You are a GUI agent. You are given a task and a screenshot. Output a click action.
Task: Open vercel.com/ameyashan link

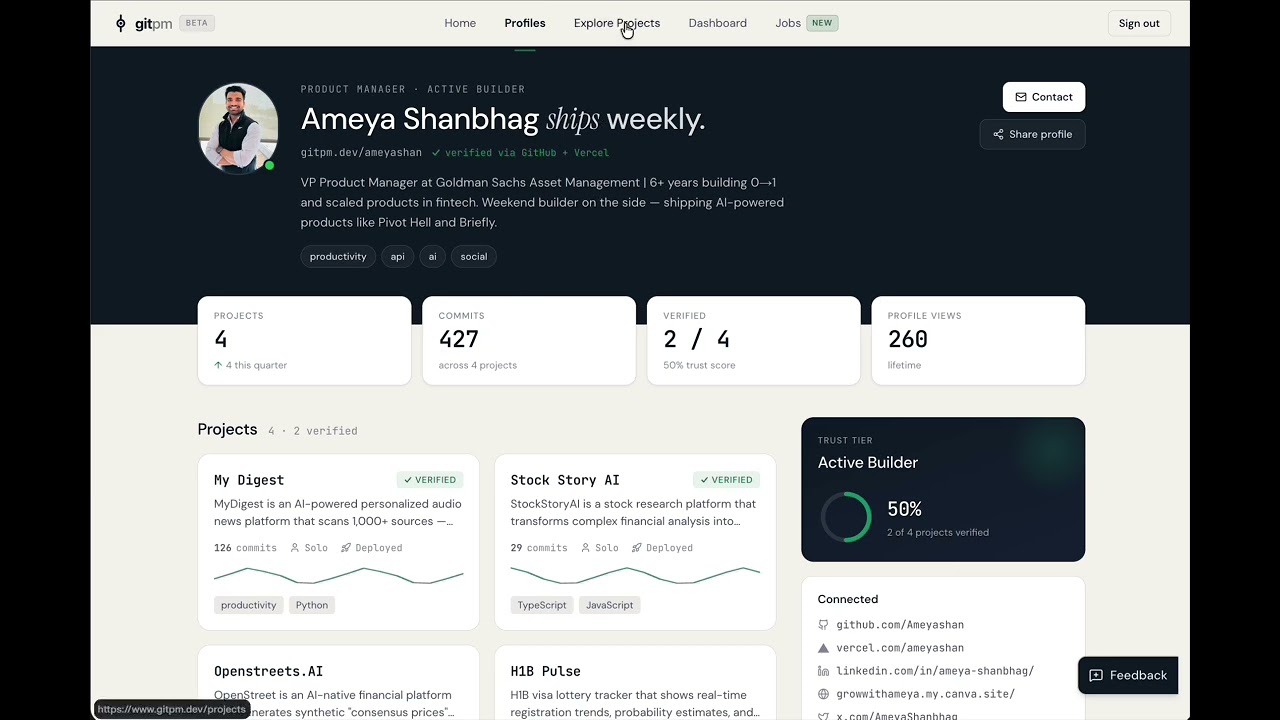pyautogui.click(x=900, y=648)
